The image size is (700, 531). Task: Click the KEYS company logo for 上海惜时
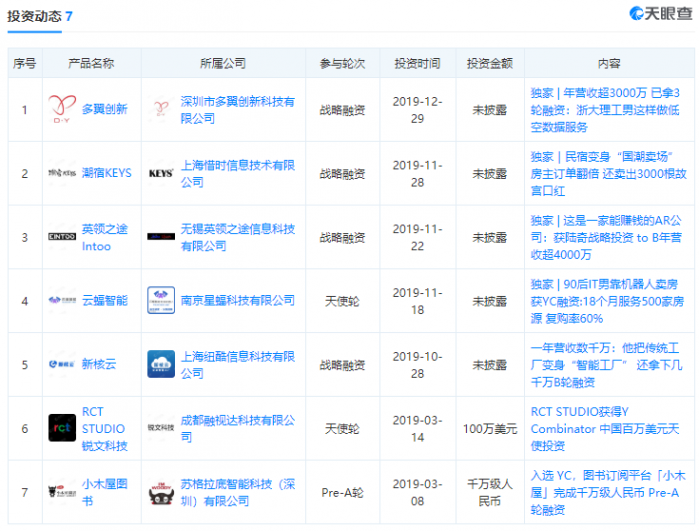point(161,173)
